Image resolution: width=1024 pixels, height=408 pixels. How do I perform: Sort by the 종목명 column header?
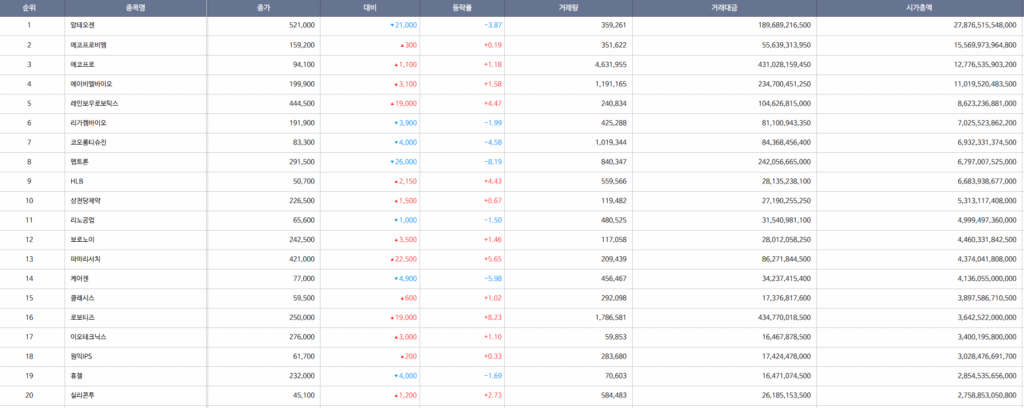136,7
